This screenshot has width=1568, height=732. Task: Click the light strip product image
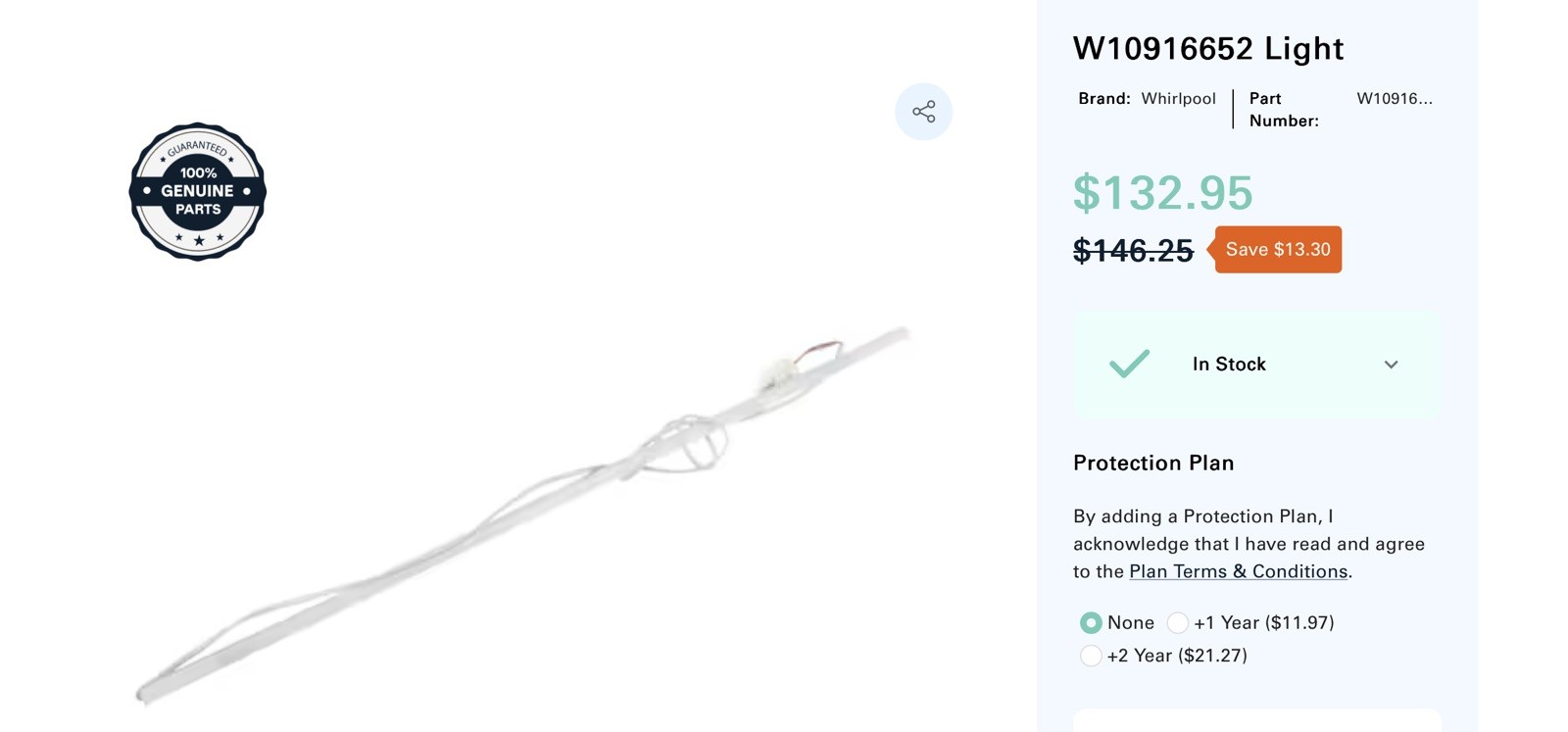pos(524,514)
